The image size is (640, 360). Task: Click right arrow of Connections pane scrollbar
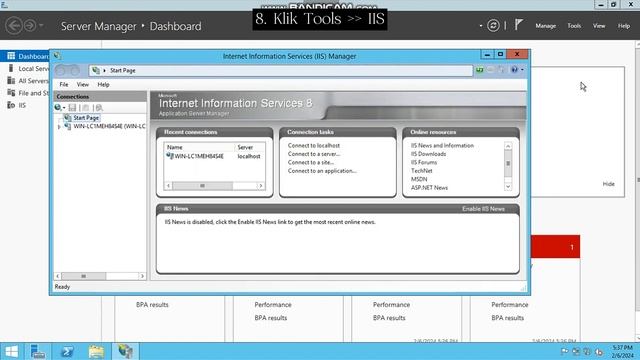pyautogui.click(x=142, y=276)
